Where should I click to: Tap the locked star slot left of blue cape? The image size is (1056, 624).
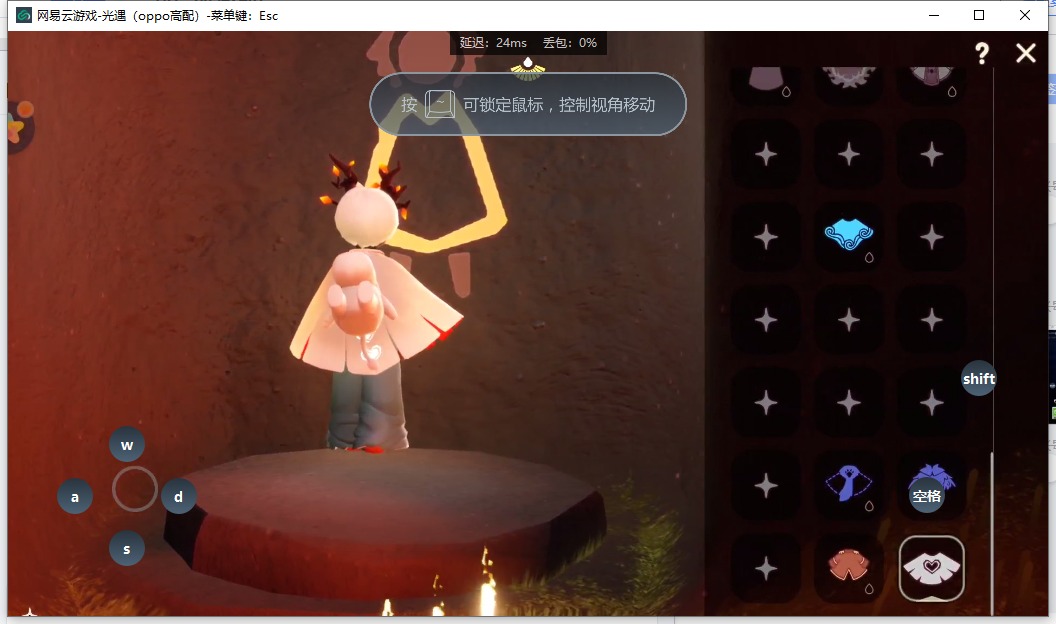click(766, 236)
